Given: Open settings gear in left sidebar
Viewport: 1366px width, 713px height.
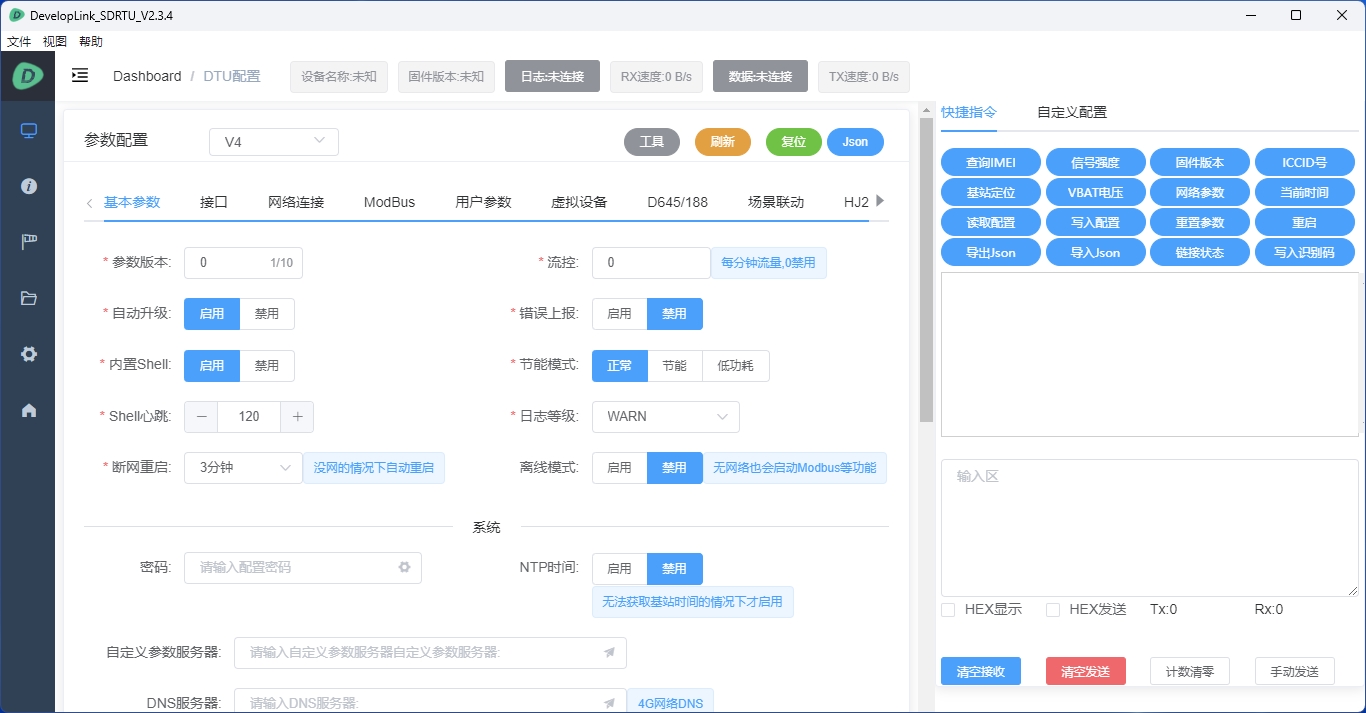Looking at the screenshot, I should pyautogui.click(x=28, y=354).
